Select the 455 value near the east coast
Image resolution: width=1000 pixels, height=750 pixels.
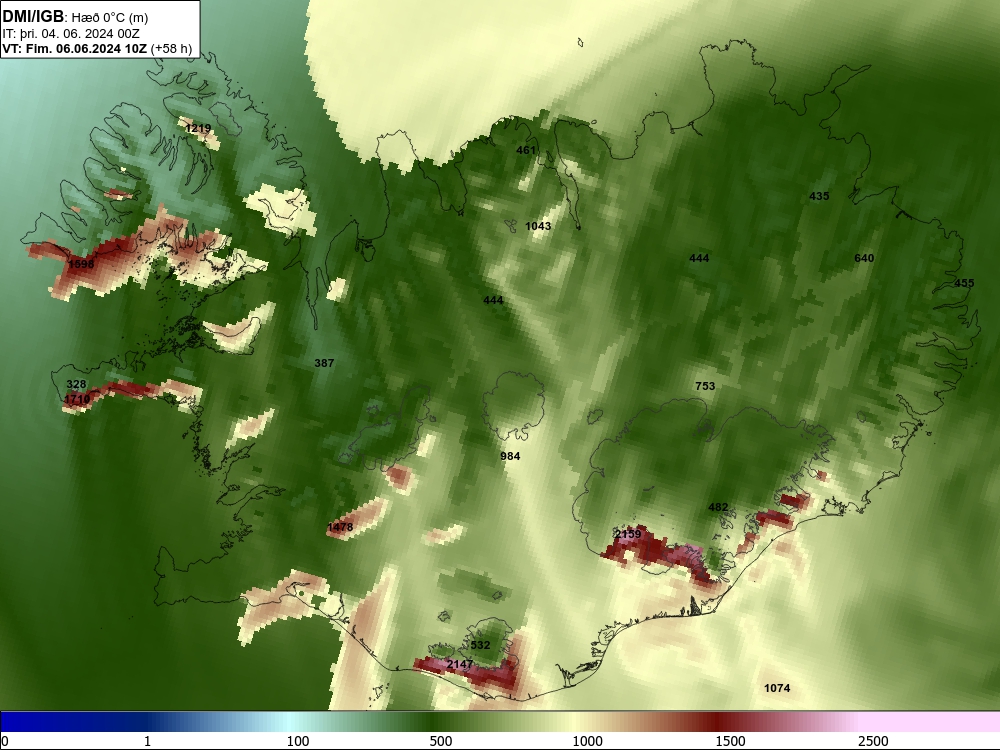[x=964, y=283]
